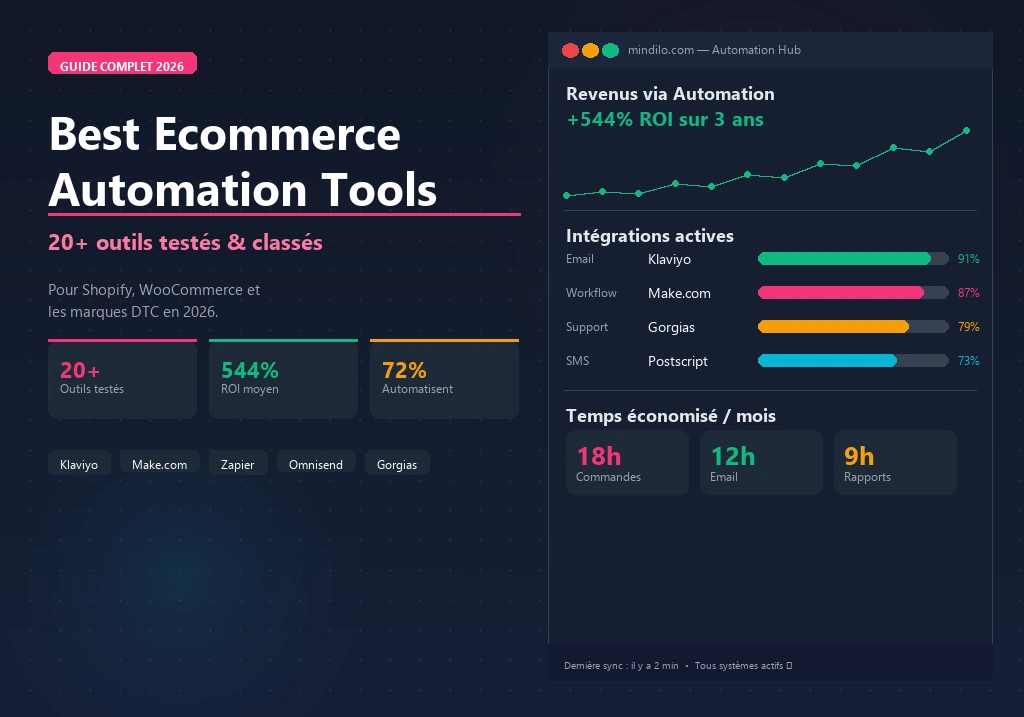
Task: Click the Workflow category label
Action: (x=591, y=293)
